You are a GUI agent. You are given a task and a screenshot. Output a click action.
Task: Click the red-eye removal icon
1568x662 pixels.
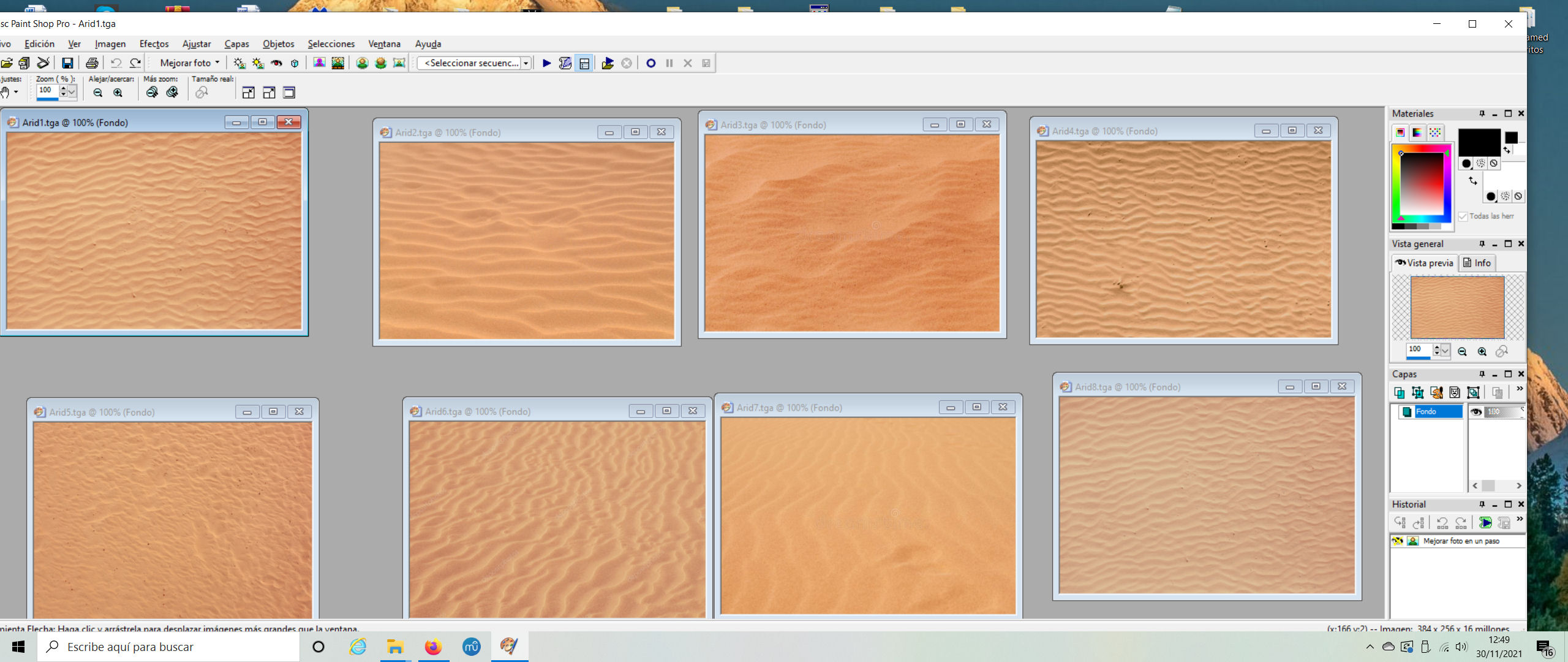276,63
